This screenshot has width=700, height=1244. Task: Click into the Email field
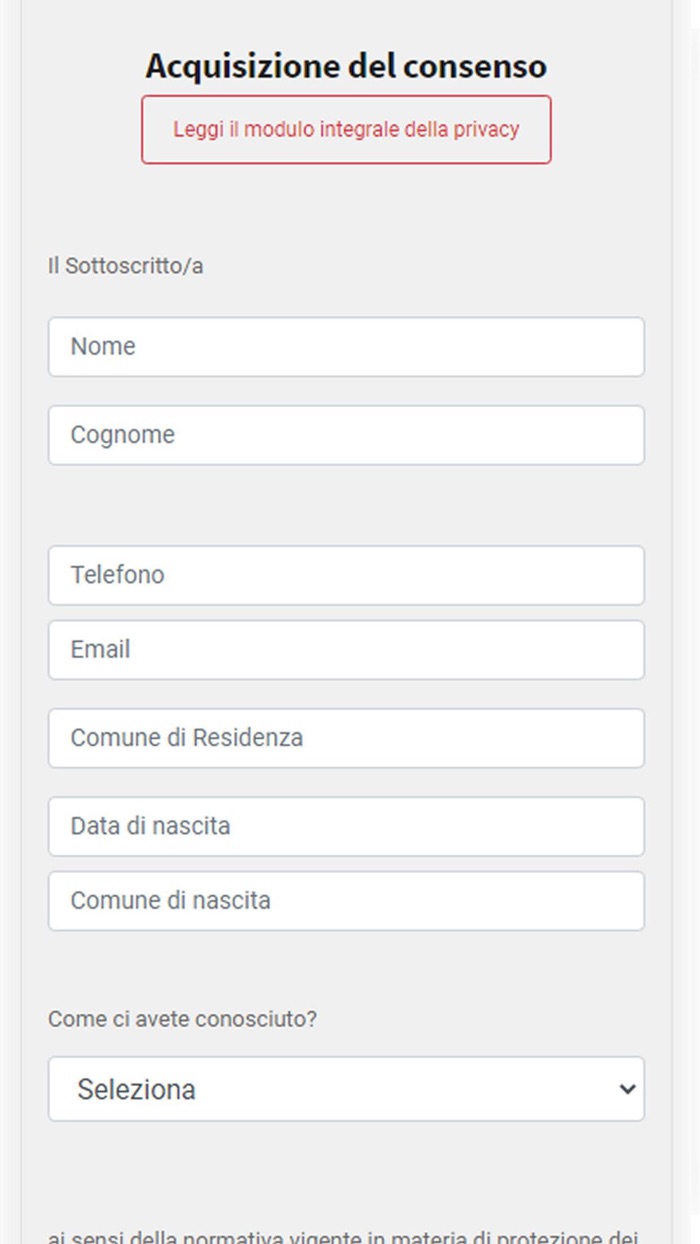point(346,650)
